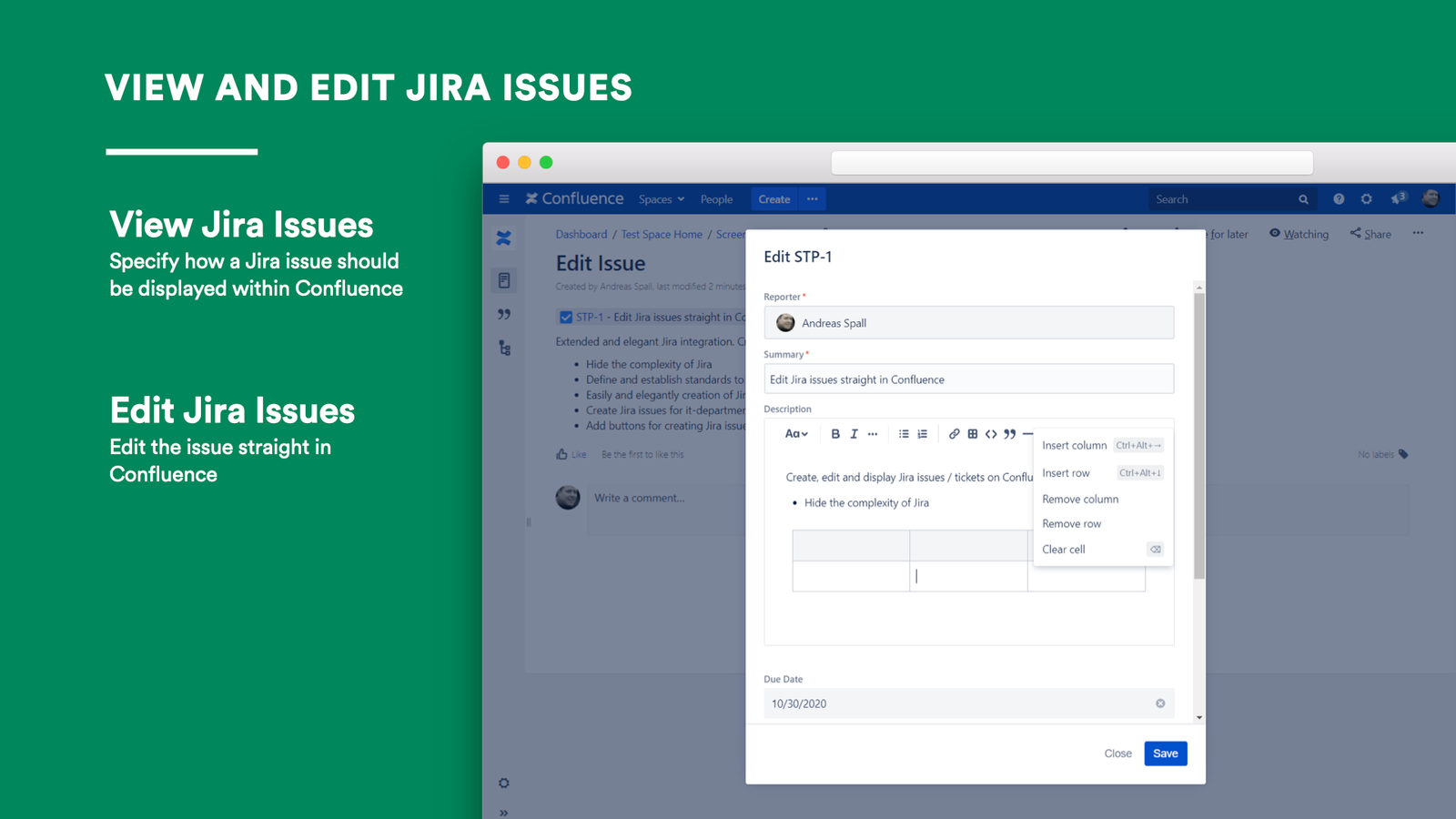This screenshot has width=1456, height=819.
Task: Click the dialog vertical scrollbar
Action: 1199,437
